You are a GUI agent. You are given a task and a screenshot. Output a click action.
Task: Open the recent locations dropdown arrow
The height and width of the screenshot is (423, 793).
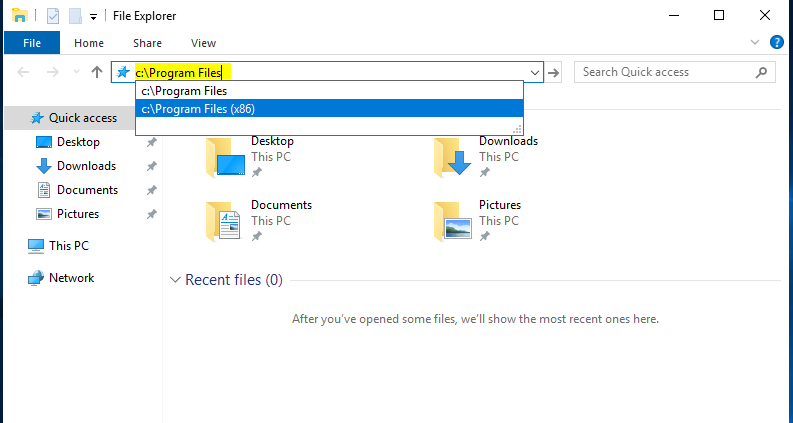point(76,72)
